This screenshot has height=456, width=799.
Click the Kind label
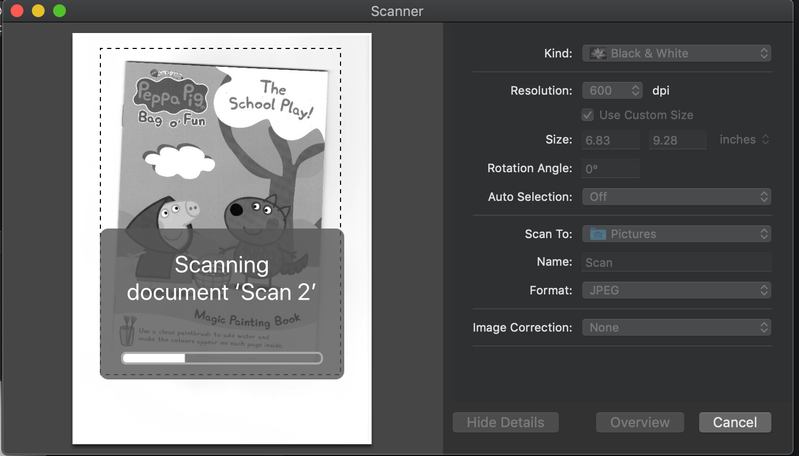point(558,53)
